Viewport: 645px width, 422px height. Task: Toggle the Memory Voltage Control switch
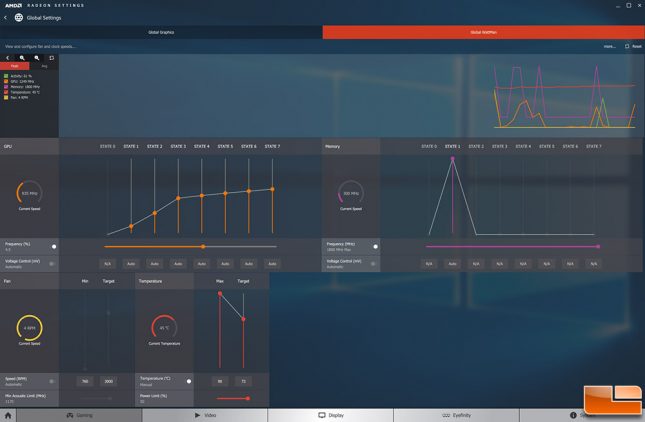pos(373,264)
